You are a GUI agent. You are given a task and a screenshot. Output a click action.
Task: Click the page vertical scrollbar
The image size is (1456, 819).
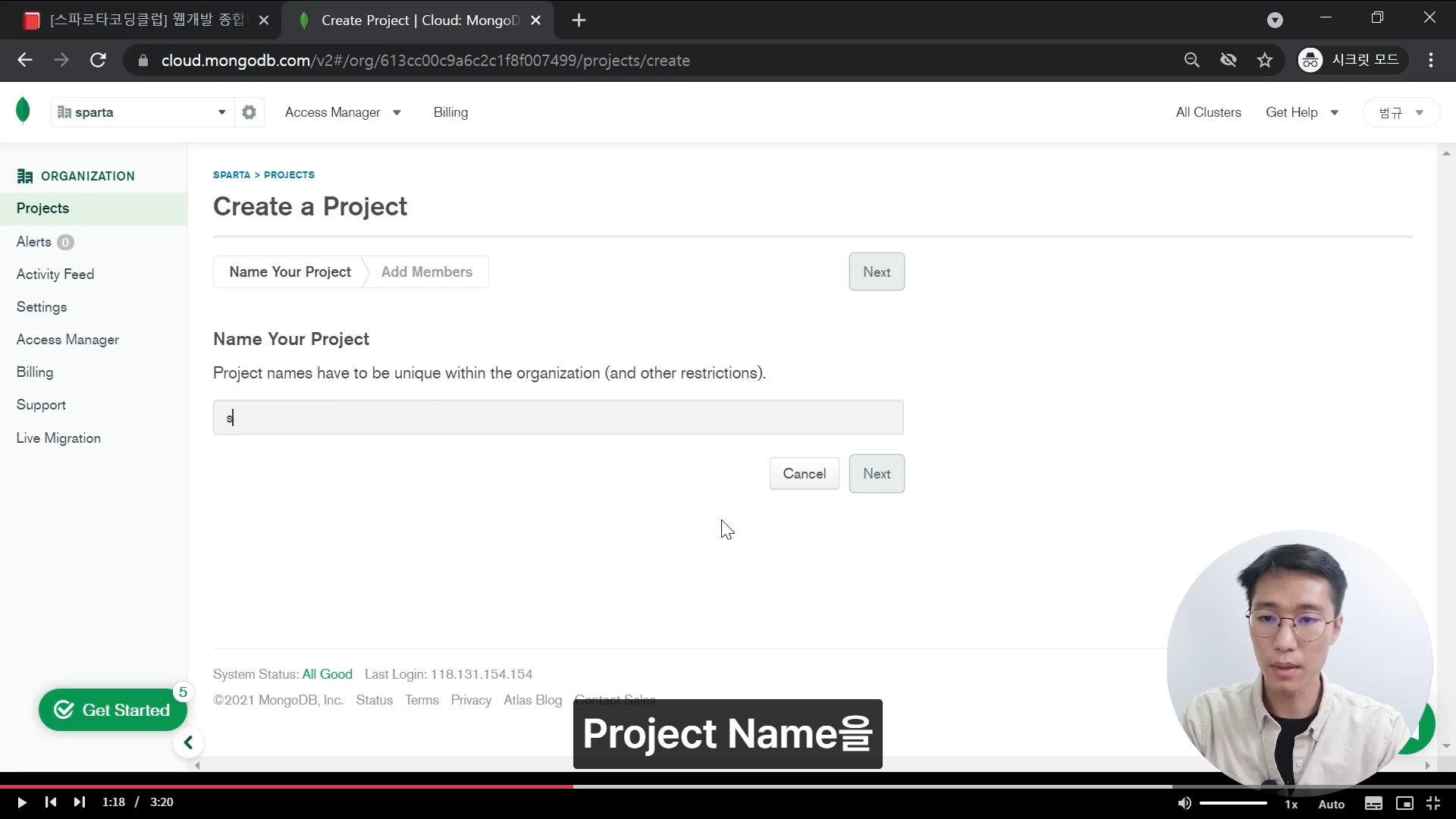pyautogui.click(x=1446, y=450)
